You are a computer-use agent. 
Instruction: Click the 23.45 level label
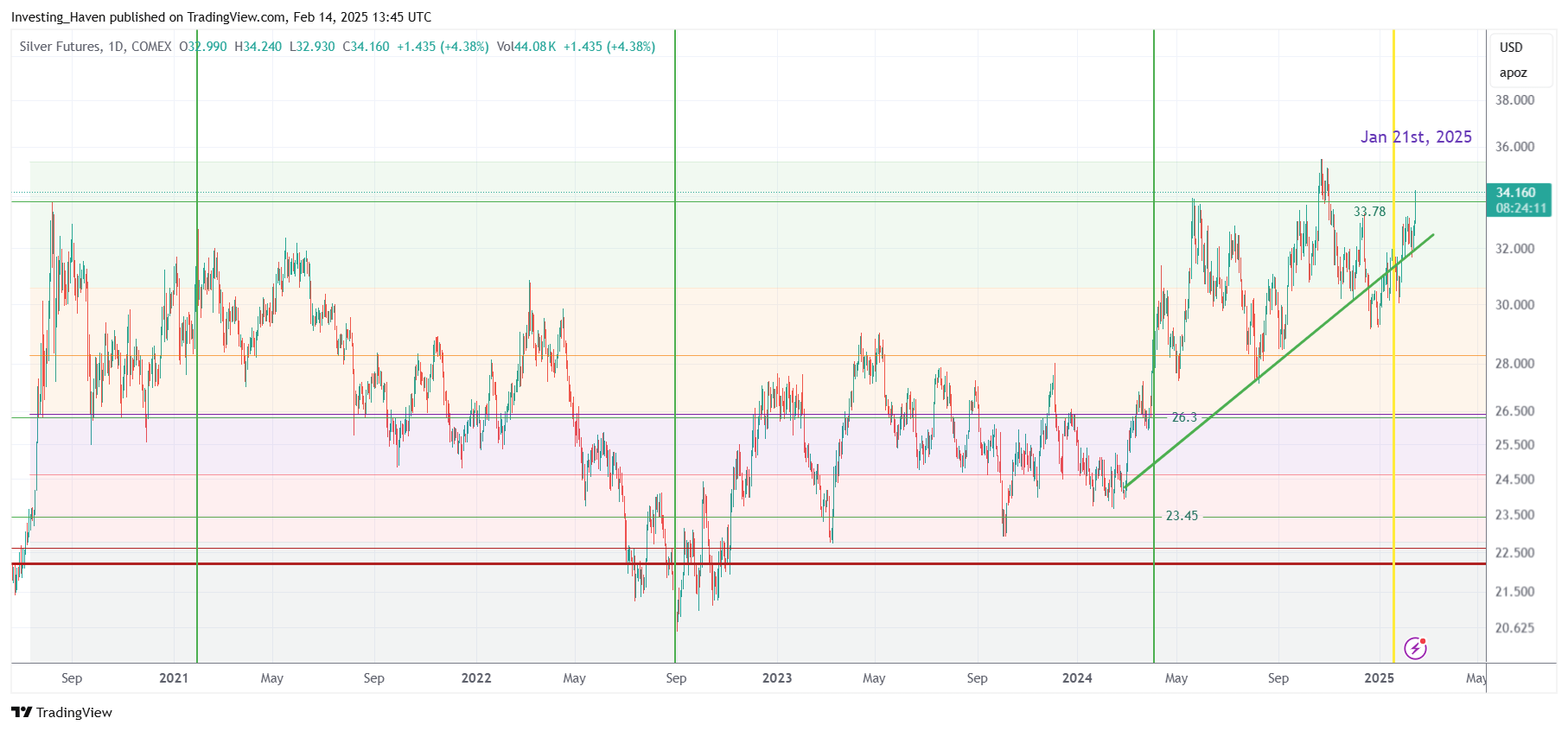click(1182, 516)
